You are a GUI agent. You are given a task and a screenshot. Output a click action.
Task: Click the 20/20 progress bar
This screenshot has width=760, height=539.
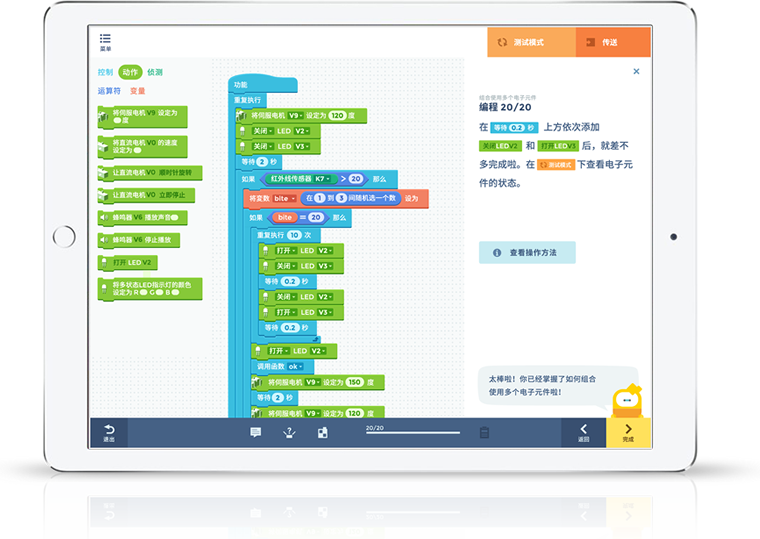413,433
